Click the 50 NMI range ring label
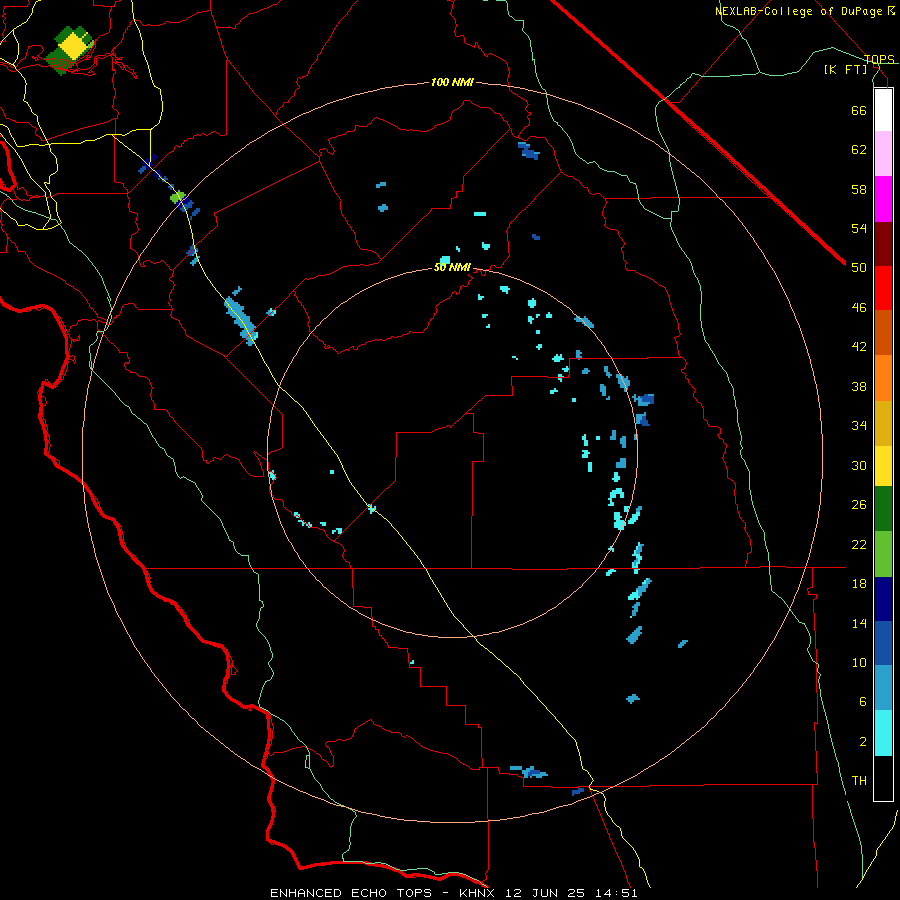Screen dimensions: 900x900 (452, 267)
